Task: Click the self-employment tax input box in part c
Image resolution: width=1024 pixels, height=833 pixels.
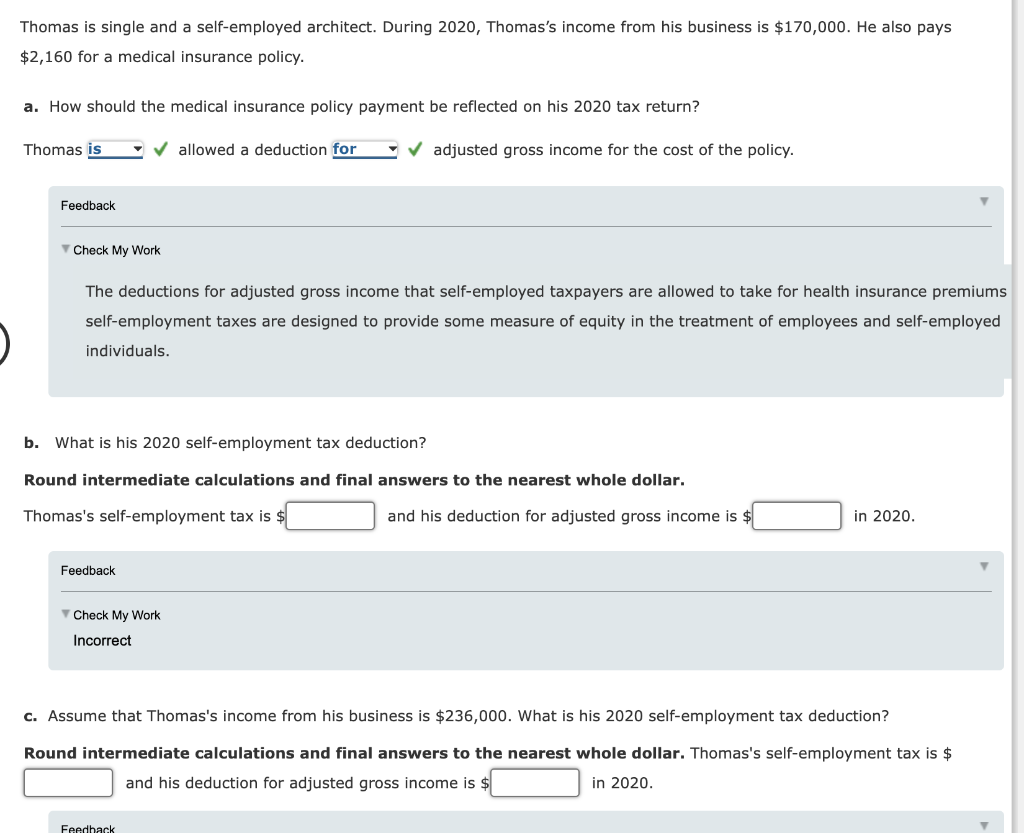Action: [x=68, y=782]
